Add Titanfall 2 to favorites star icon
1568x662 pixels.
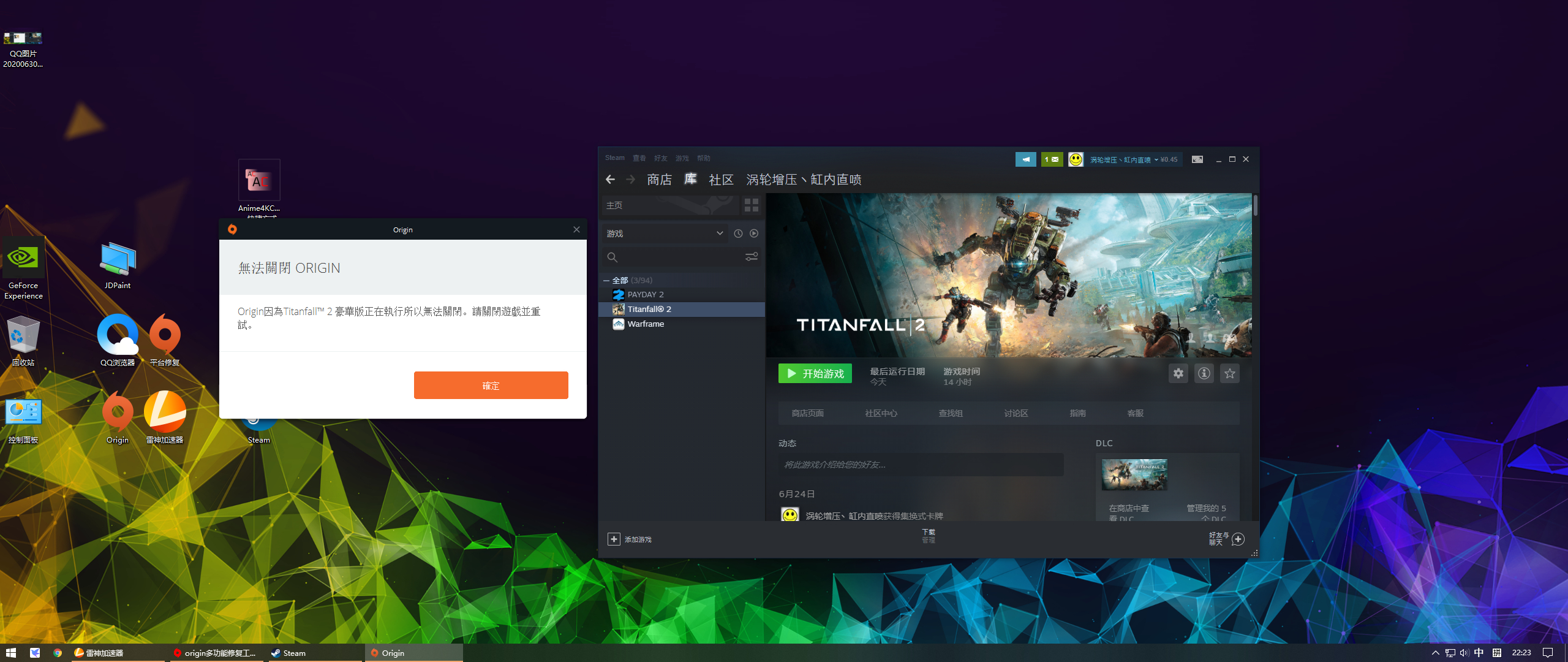tap(1229, 373)
